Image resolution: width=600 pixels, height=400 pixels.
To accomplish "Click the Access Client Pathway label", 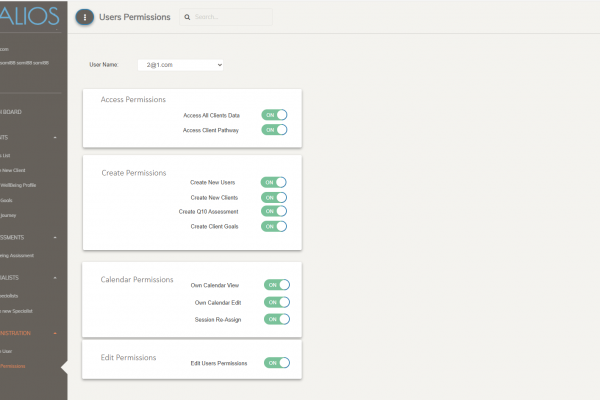I will pyautogui.click(x=211, y=131).
